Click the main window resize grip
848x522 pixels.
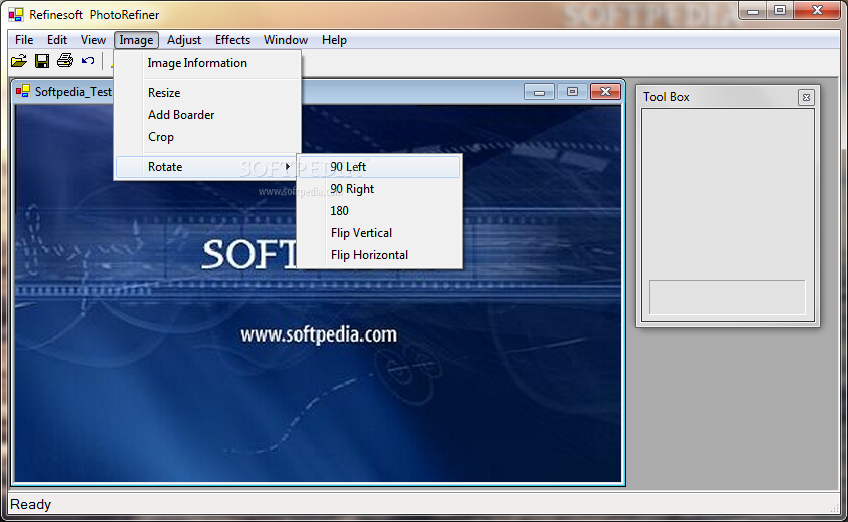point(835,508)
